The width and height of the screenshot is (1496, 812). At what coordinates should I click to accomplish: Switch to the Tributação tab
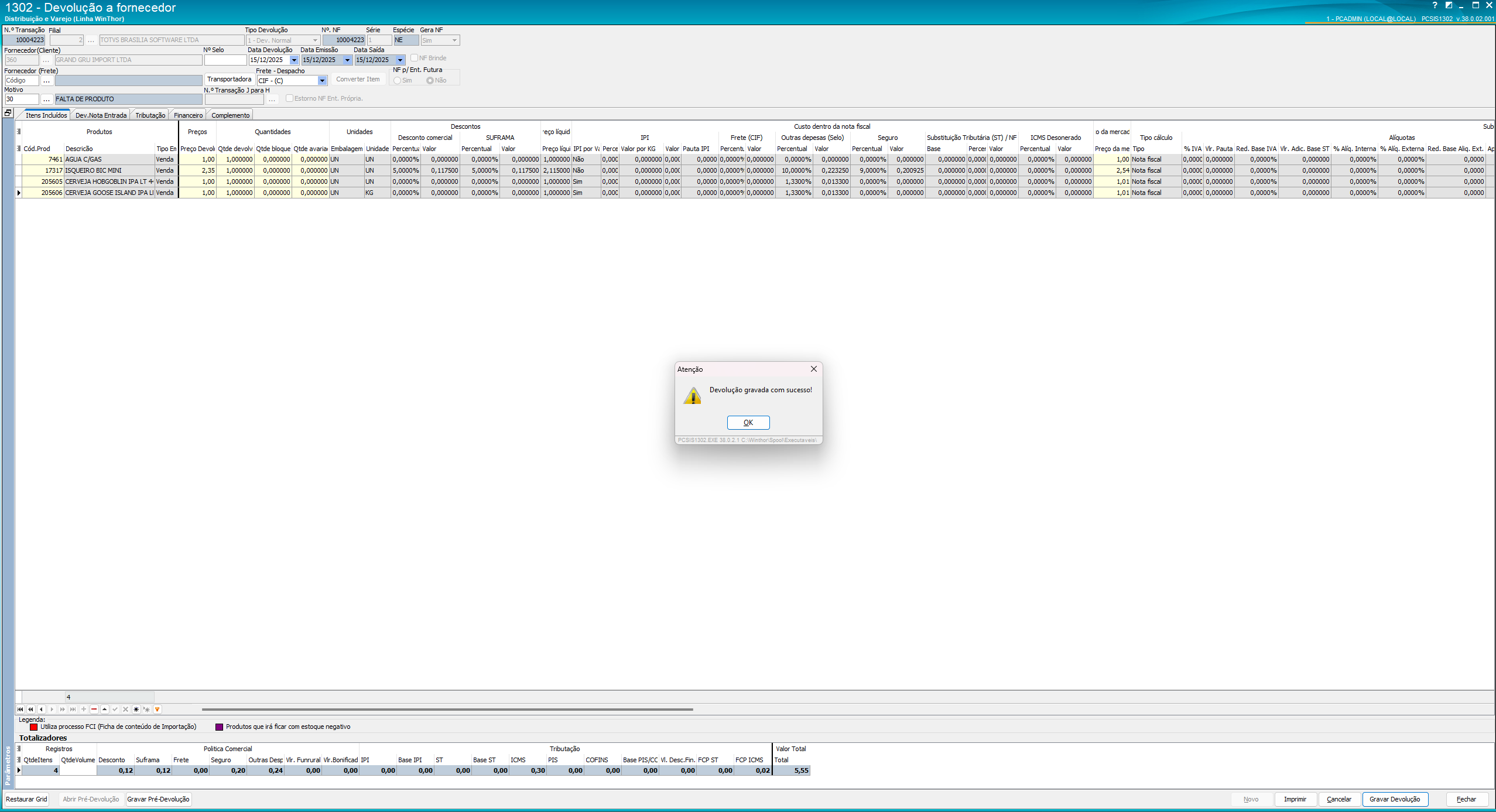(150, 115)
